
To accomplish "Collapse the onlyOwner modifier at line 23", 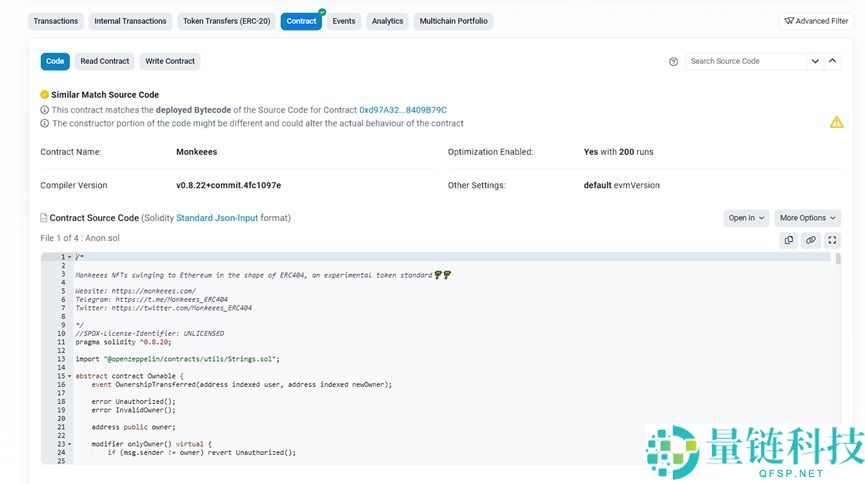I will tap(69, 444).
